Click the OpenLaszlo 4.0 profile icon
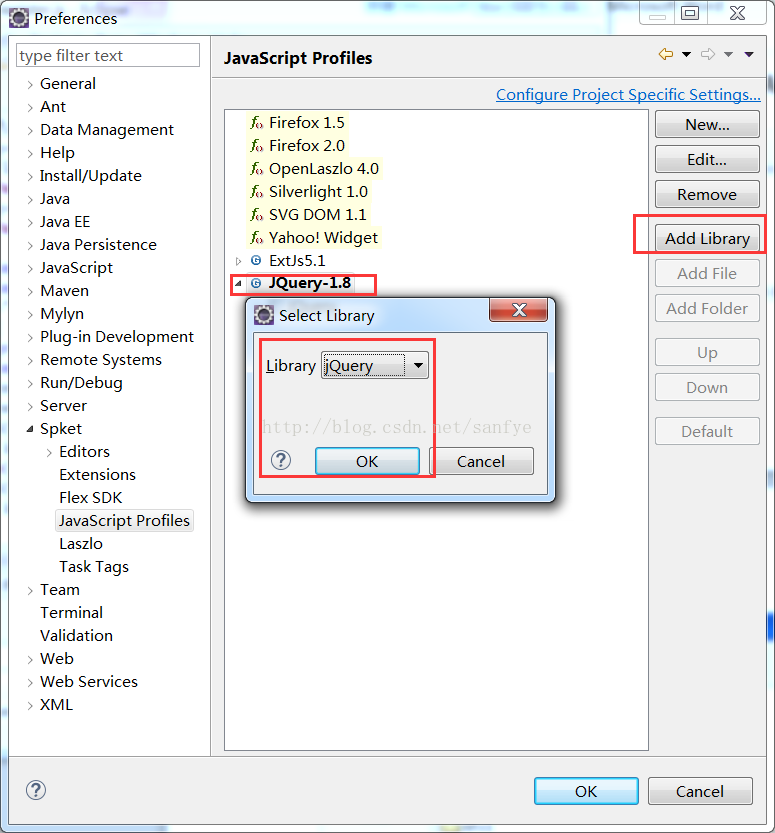This screenshot has height=833, width=775. 257,169
